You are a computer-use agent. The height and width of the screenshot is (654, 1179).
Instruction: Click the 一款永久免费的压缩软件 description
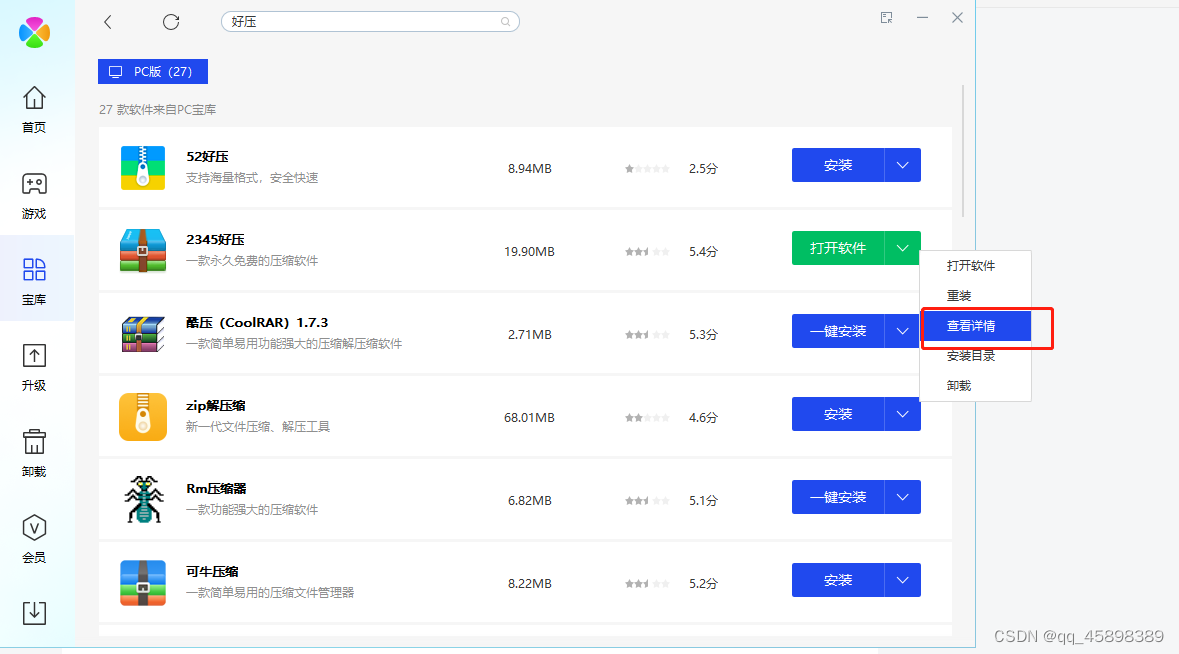(252, 261)
